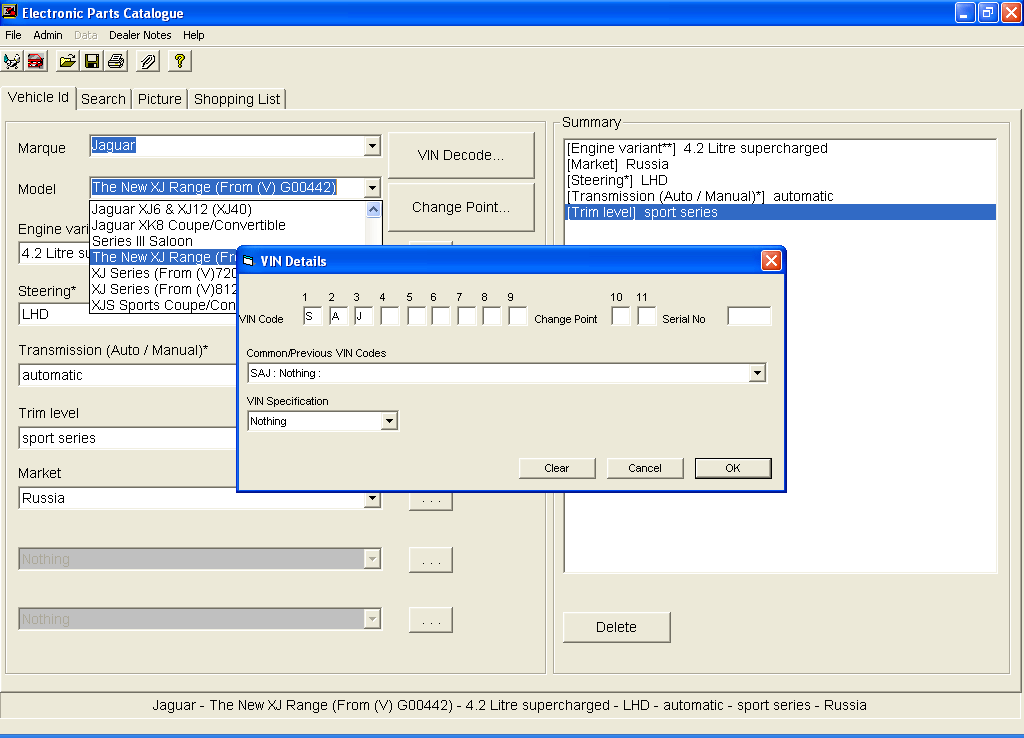Image resolution: width=1024 pixels, height=738 pixels.
Task: Select Market Russia line in Summary
Action: coord(780,165)
